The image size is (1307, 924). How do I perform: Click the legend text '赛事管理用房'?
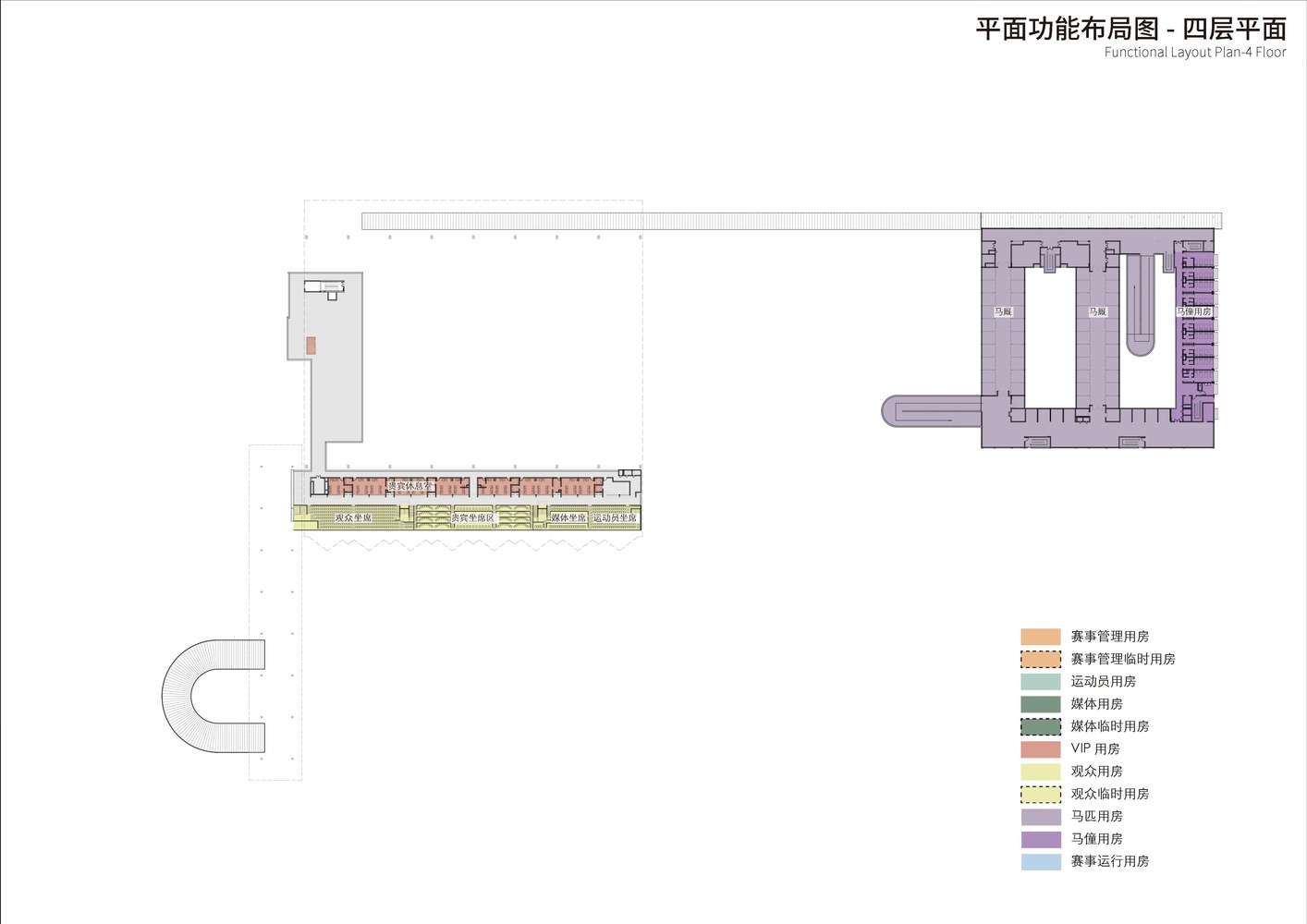click(x=1109, y=637)
